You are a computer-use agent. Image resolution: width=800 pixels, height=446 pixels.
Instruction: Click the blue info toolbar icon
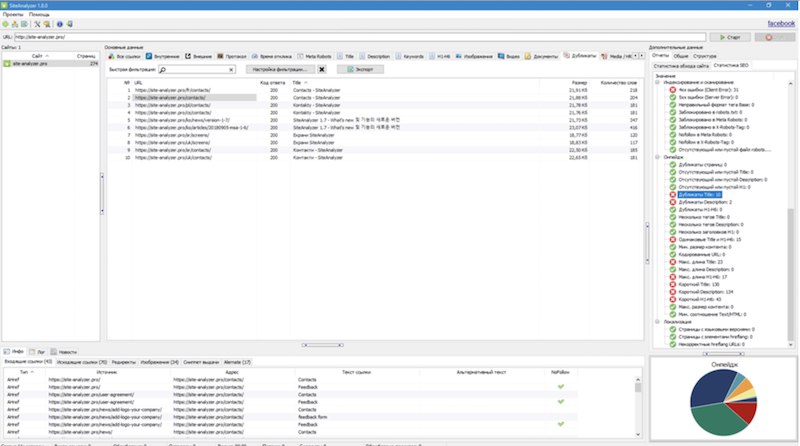point(60,24)
